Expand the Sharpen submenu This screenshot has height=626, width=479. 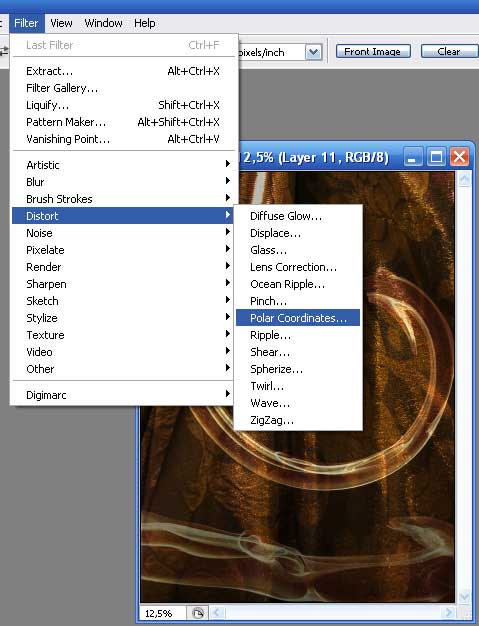coord(123,284)
